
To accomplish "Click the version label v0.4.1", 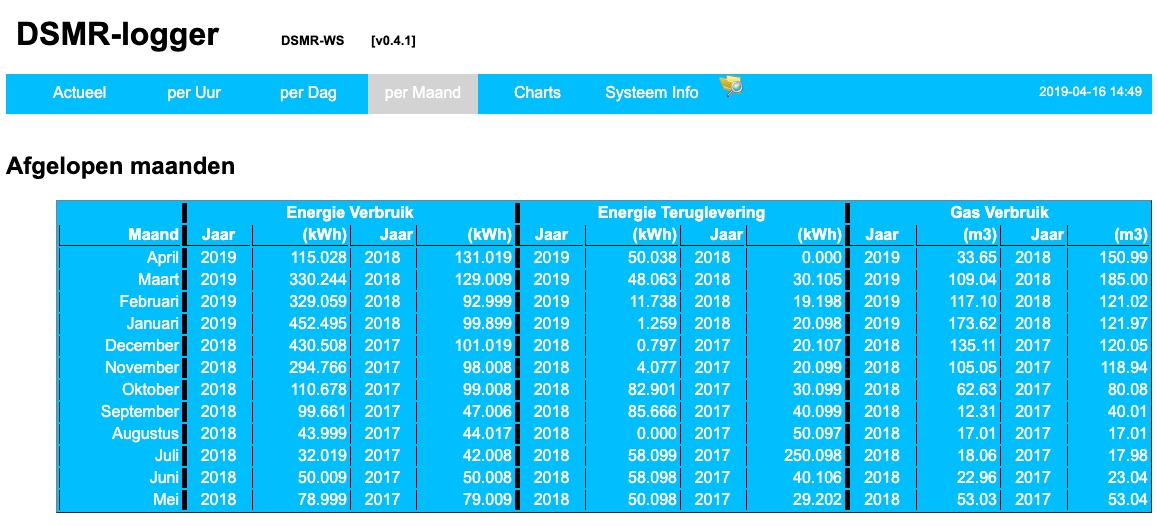I will pyautogui.click(x=393, y=41).
